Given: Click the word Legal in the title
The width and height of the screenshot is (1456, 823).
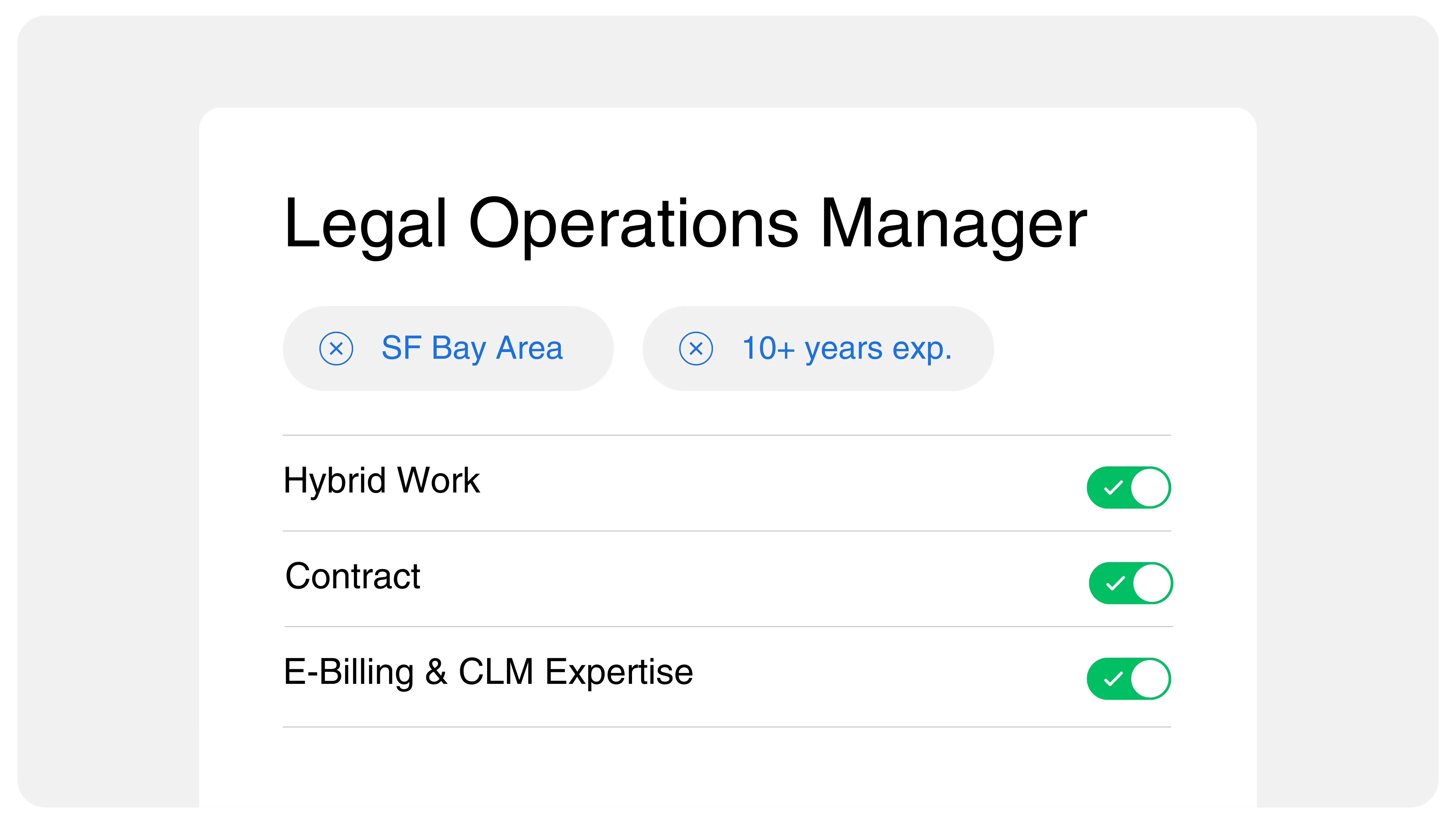Looking at the screenshot, I should point(366,224).
